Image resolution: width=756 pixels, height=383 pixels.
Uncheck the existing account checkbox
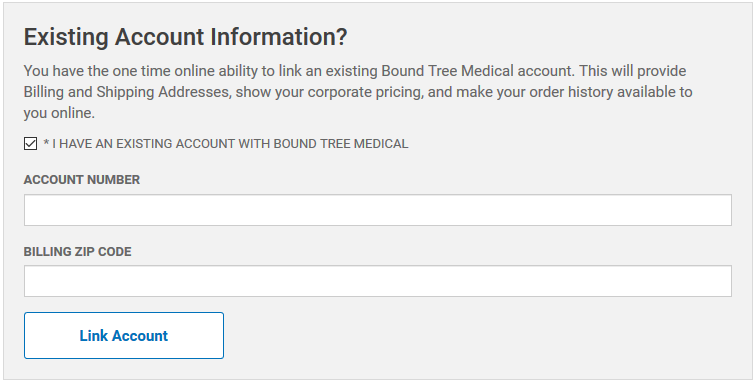coord(30,143)
